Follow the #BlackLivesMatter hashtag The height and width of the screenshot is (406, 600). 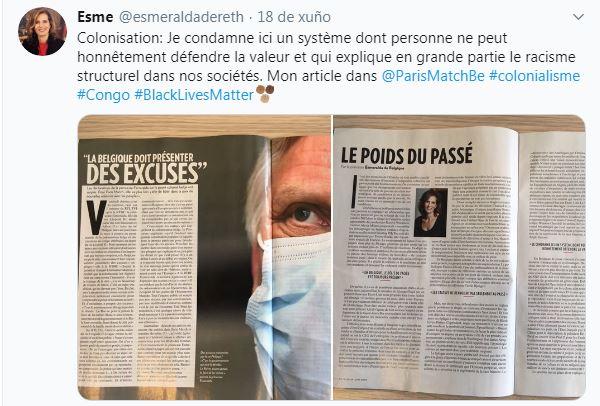coord(194,95)
